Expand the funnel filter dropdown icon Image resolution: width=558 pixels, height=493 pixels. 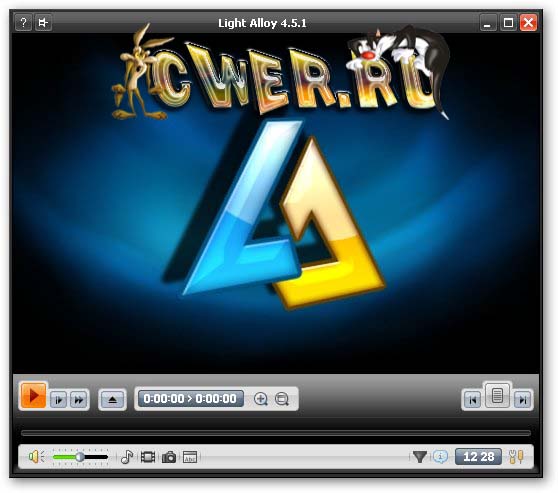pyautogui.click(x=420, y=457)
